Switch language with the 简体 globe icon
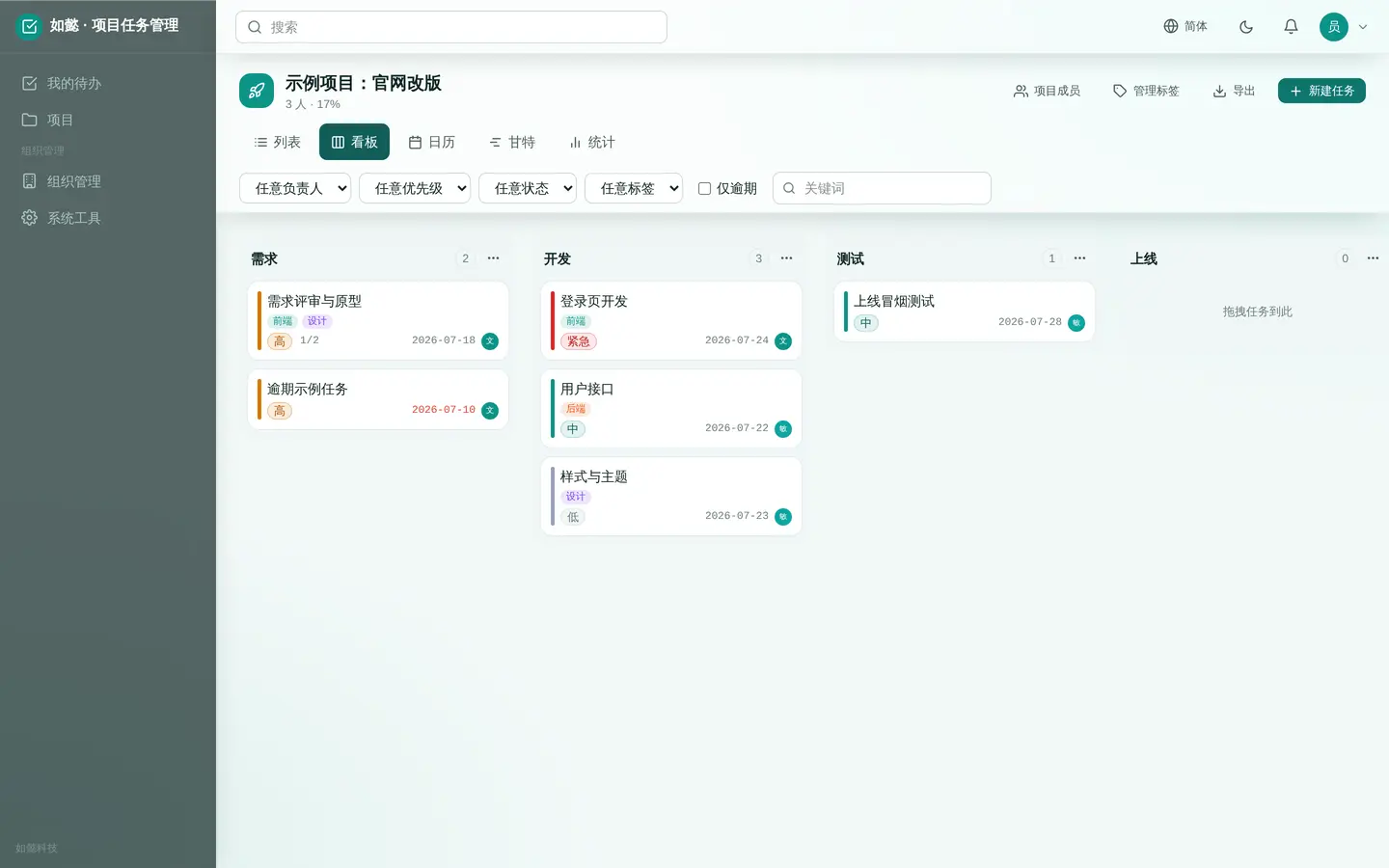 coord(1185,26)
